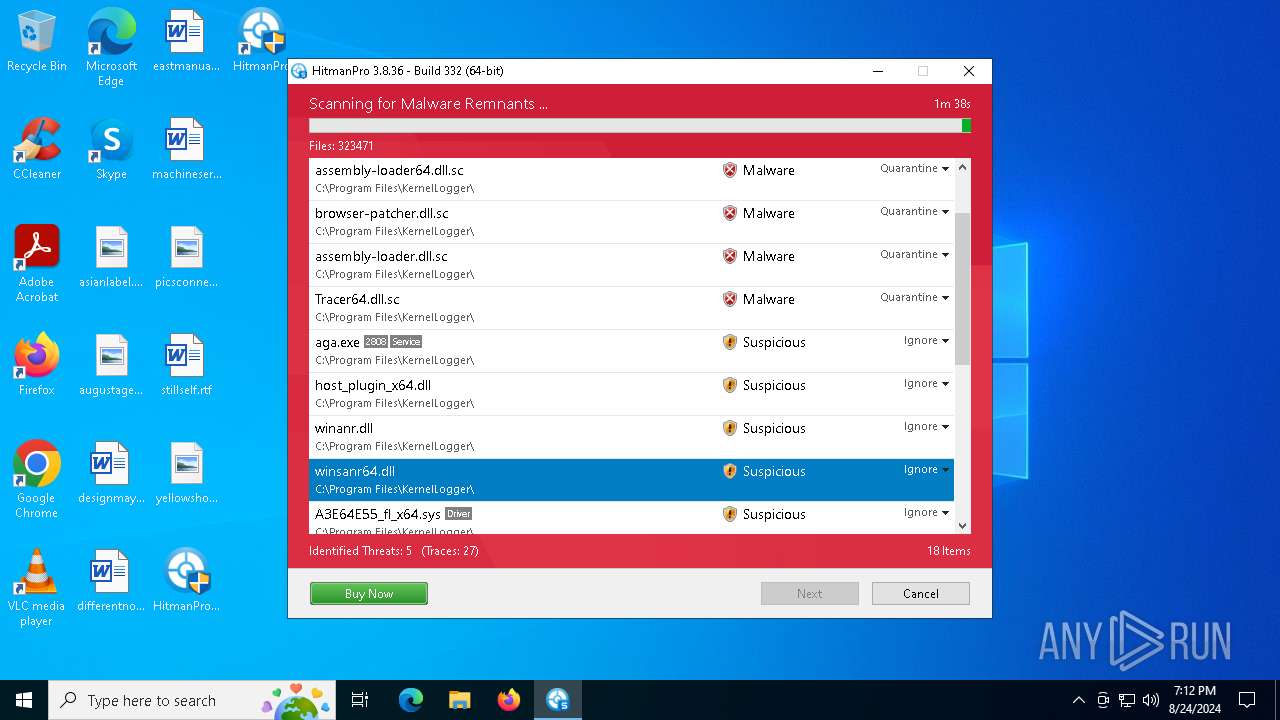The width and height of the screenshot is (1280, 720).
Task: Open the HitmanPro desktop icon near bottom
Action: [186, 582]
